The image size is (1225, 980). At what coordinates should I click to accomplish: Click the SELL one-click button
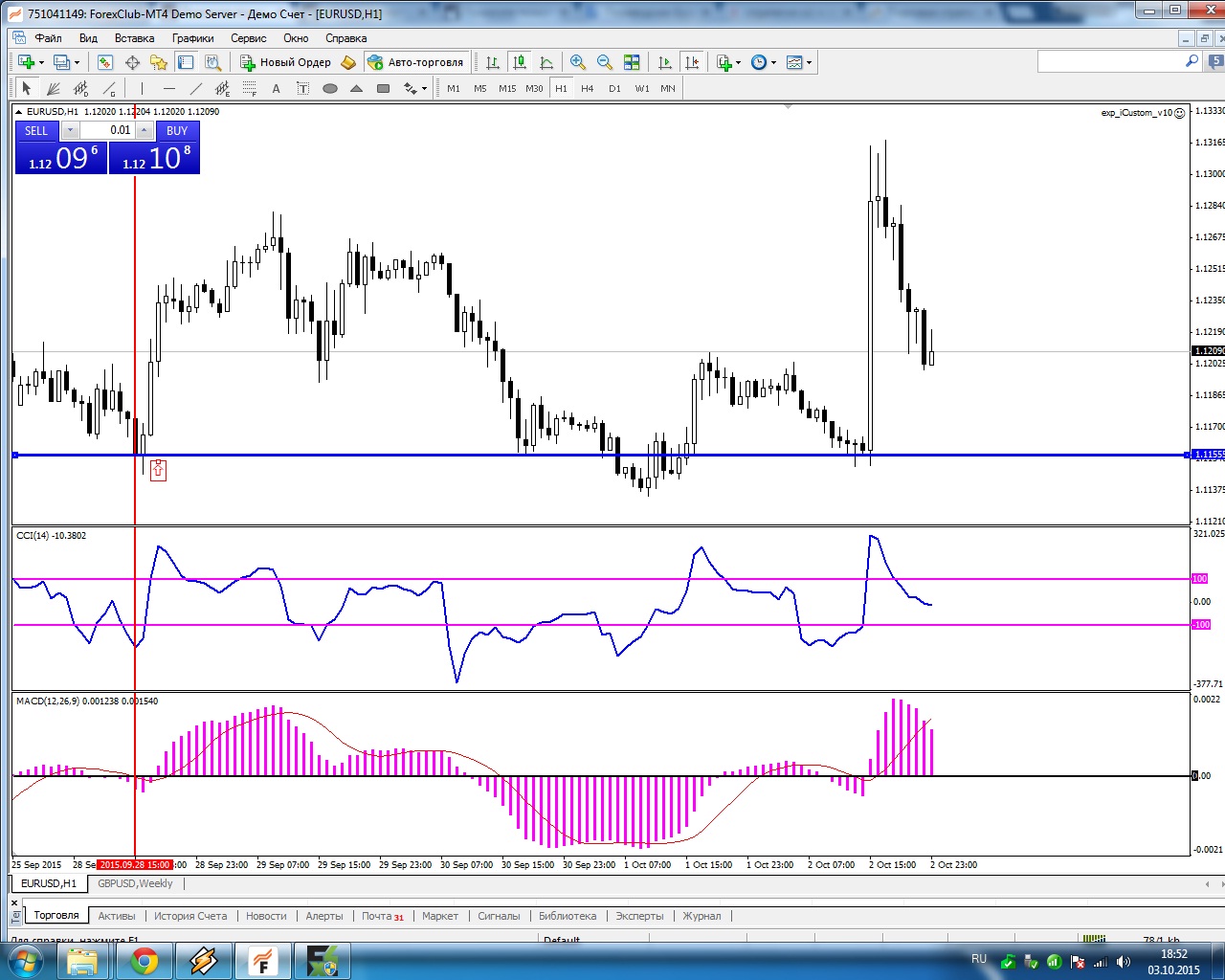(x=36, y=130)
